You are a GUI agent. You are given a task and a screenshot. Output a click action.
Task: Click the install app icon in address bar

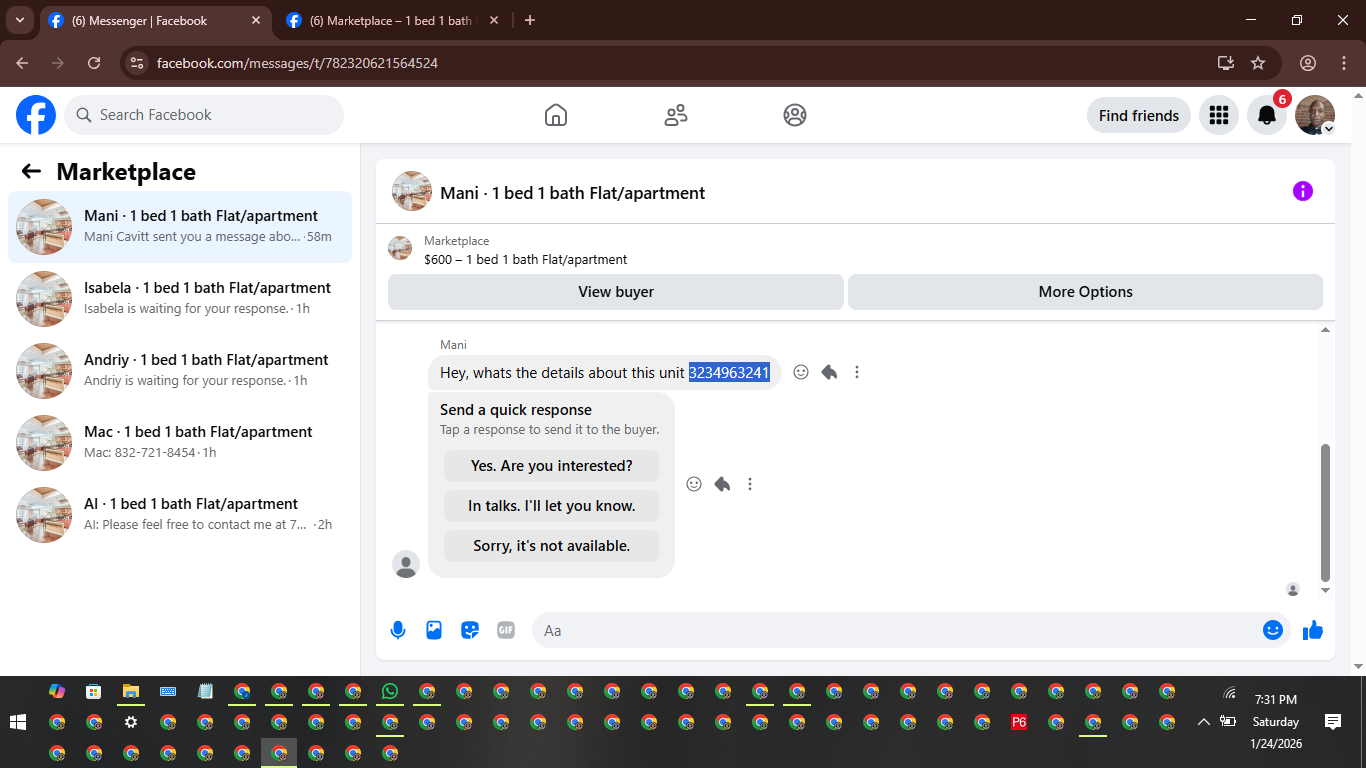pos(1226,63)
